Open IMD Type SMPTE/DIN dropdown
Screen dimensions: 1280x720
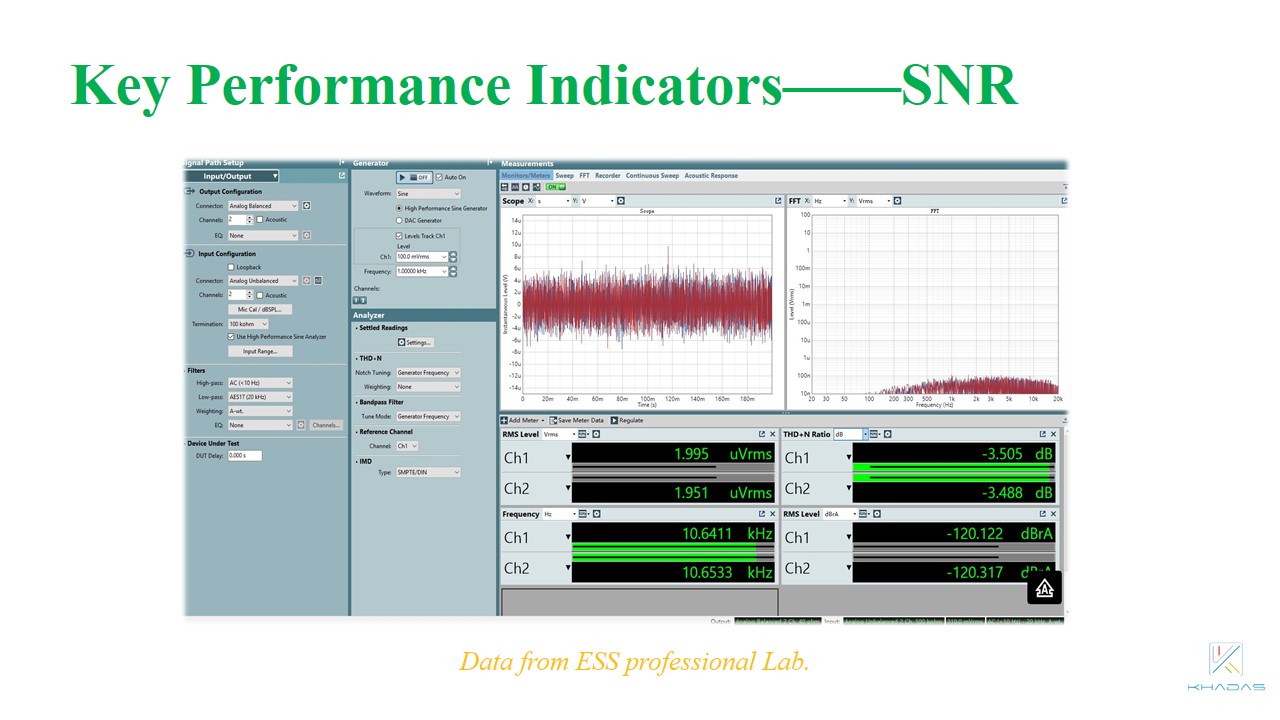tap(428, 472)
